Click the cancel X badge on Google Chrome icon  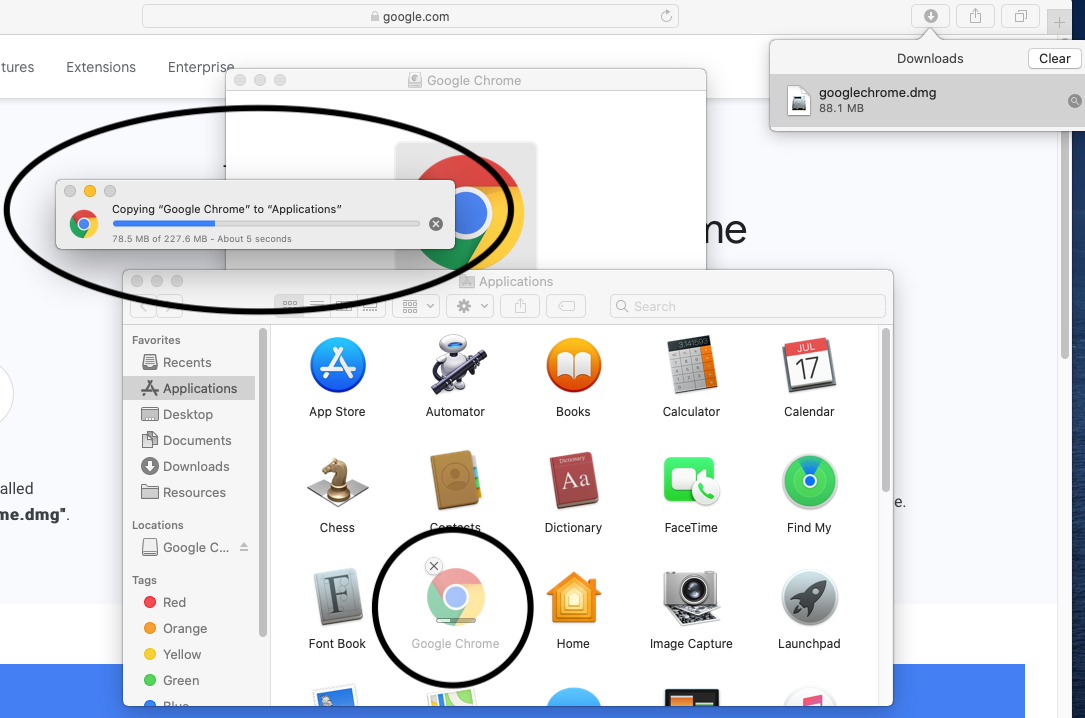pyautogui.click(x=434, y=566)
